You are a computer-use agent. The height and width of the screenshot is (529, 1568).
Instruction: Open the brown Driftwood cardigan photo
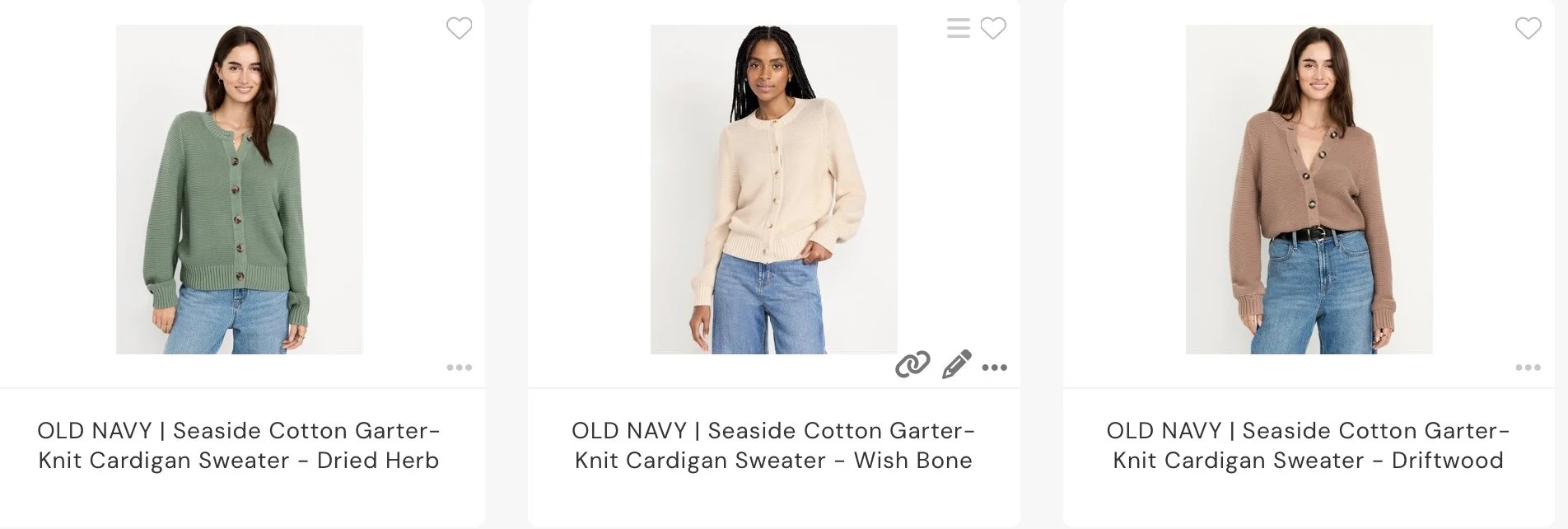point(1309,190)
